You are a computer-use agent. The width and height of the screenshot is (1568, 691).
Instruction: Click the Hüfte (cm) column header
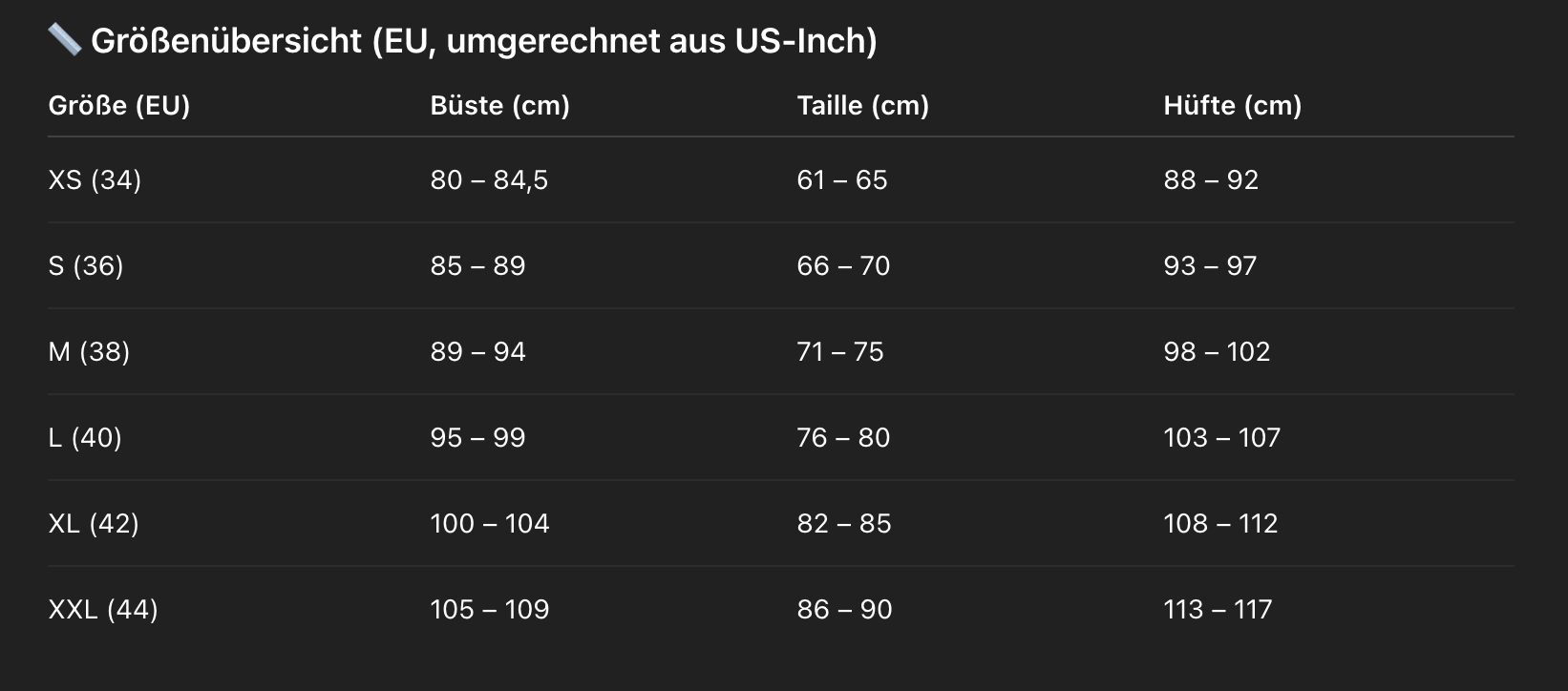pos(1232,105)
